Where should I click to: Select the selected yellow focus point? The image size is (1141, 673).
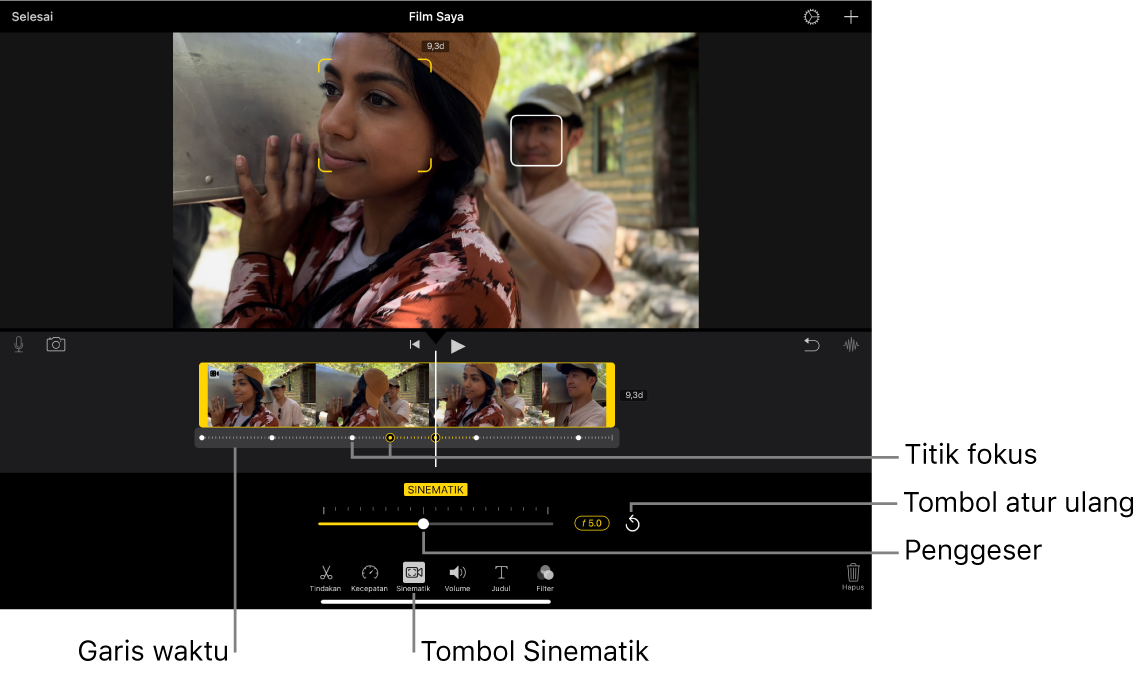390,438
